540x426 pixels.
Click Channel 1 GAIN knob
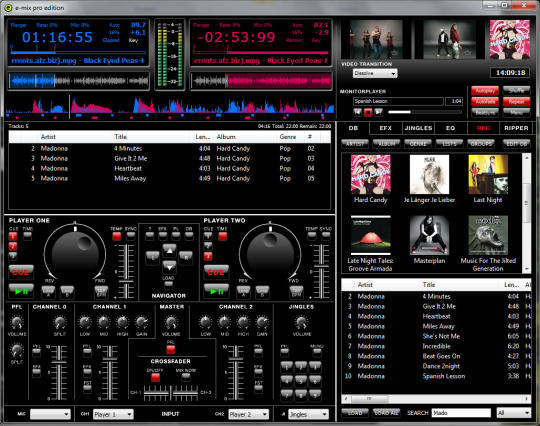coord(141,322)
